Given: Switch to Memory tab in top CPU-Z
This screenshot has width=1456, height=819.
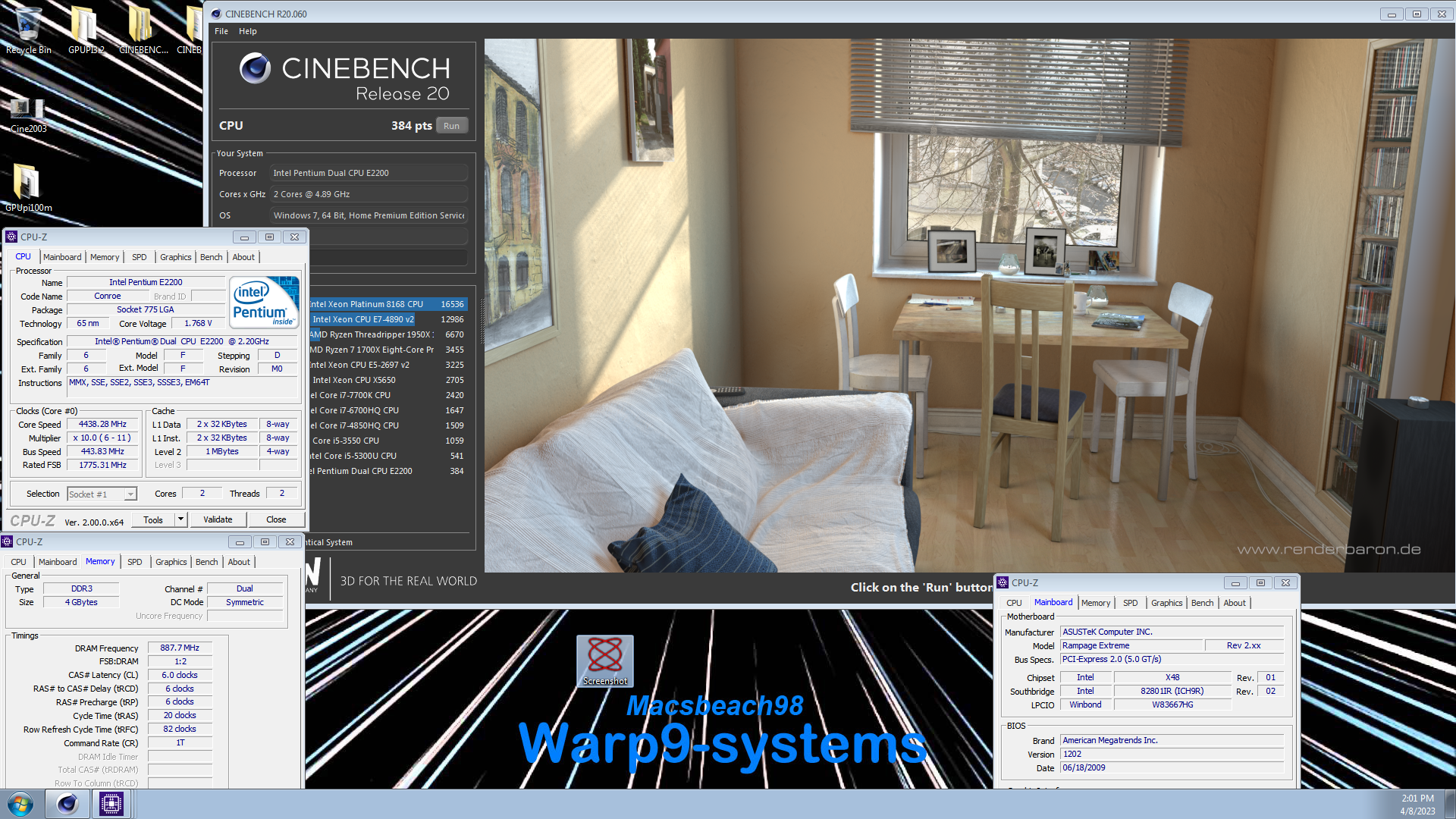Looking at the screenshot, I should click(105, 257).
